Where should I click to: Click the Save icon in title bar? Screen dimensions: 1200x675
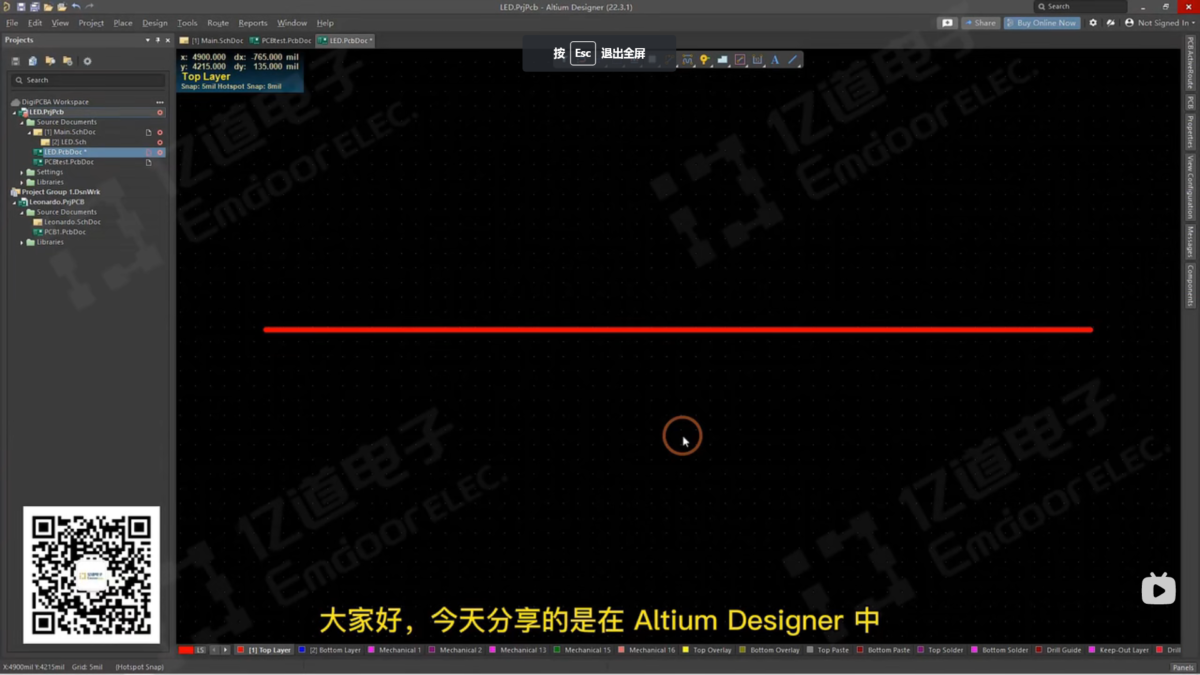(21, 7)
